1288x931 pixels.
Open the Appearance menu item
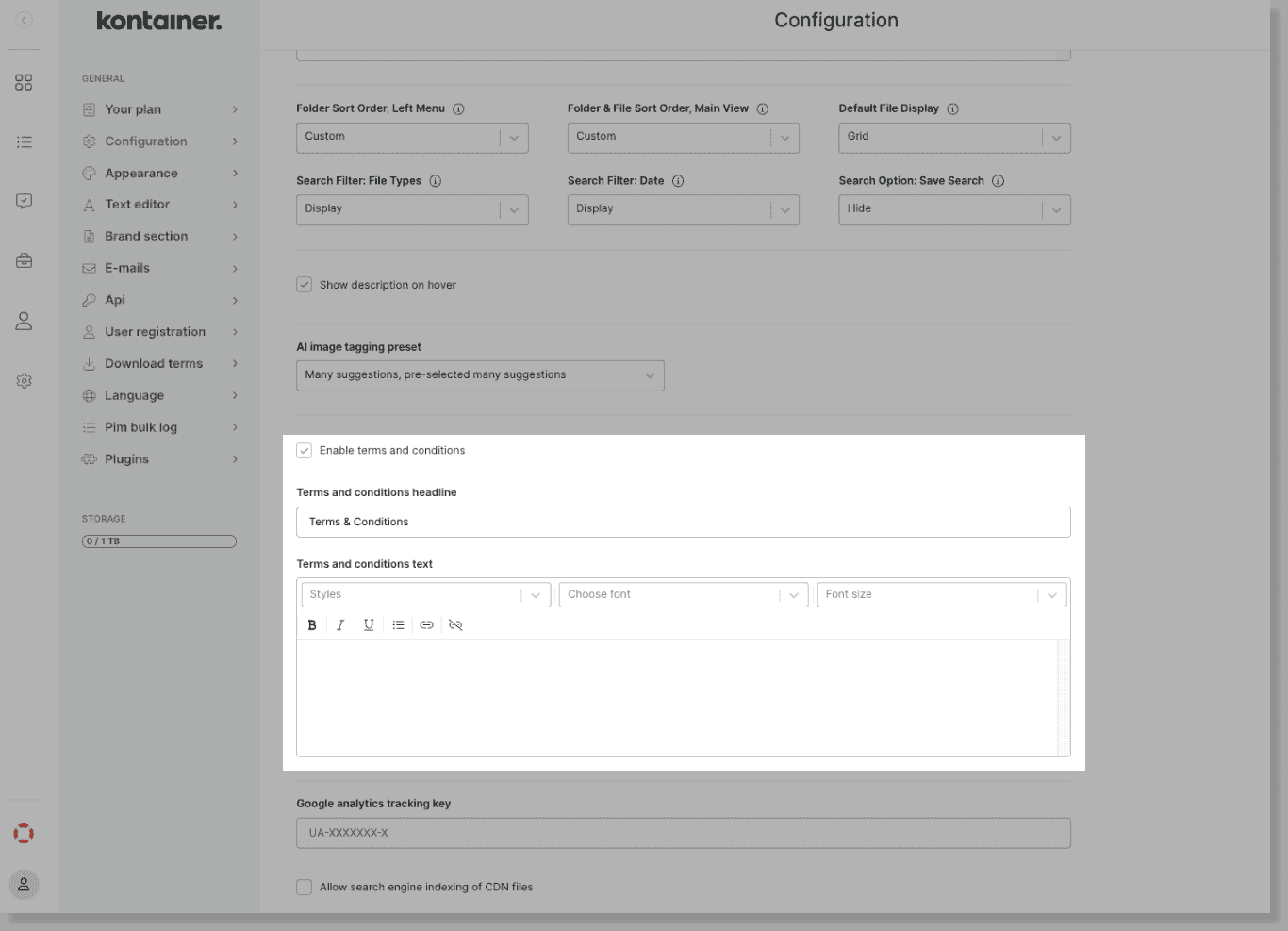coord(141,173)
